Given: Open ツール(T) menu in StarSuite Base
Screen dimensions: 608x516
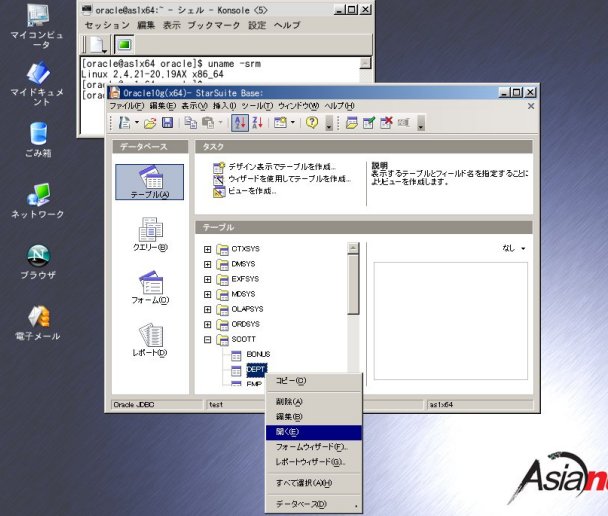Looking at the screenshot, I should click(257, 106).
